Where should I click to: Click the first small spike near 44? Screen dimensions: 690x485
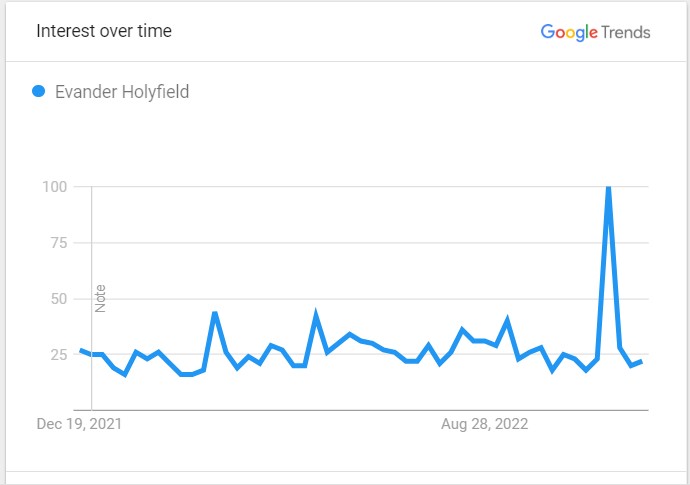point(215,314)
